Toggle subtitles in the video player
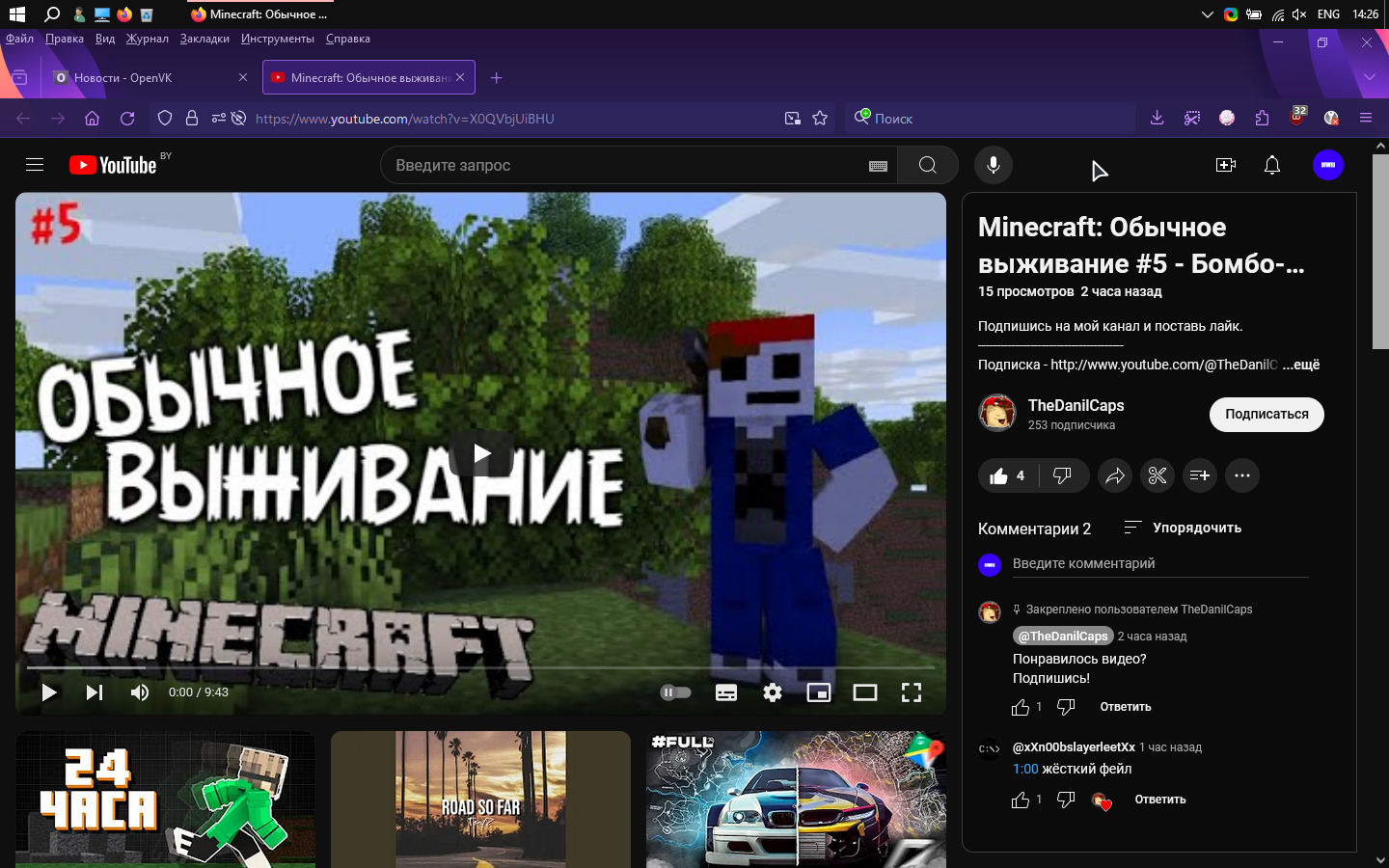The image size is (1389, 868). pyautogui.click(x=726, y=692)
